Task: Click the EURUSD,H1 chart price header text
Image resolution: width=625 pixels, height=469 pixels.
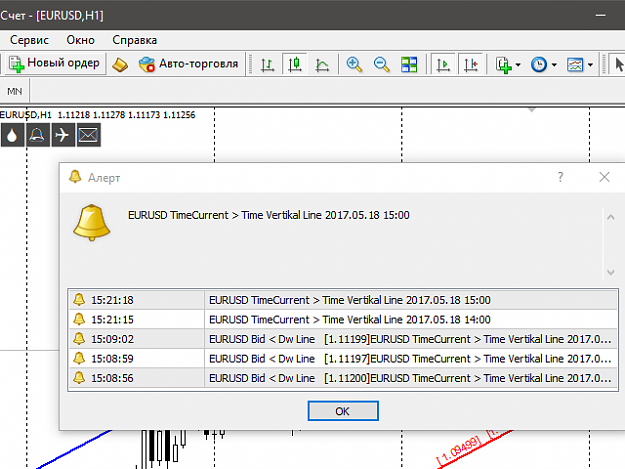Action: click(98, 115)
